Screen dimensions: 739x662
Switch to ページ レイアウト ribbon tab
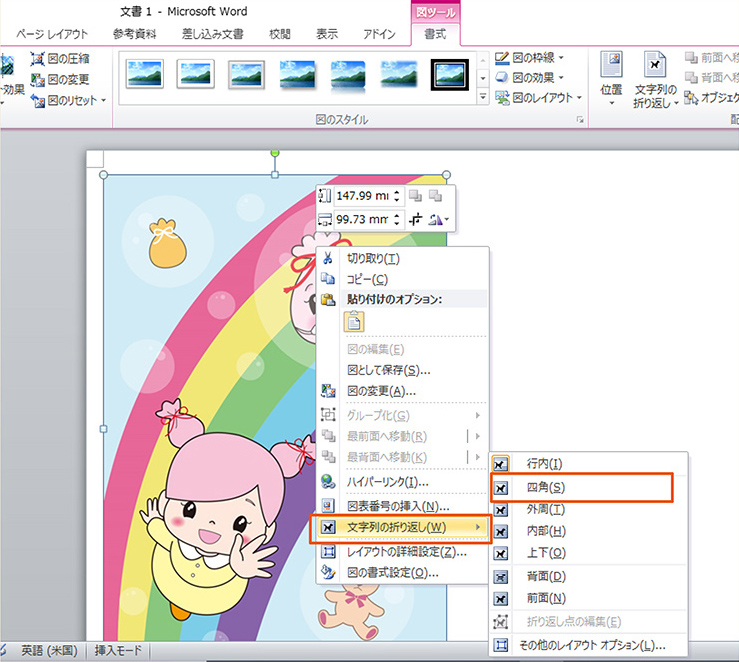click(52, 34)
